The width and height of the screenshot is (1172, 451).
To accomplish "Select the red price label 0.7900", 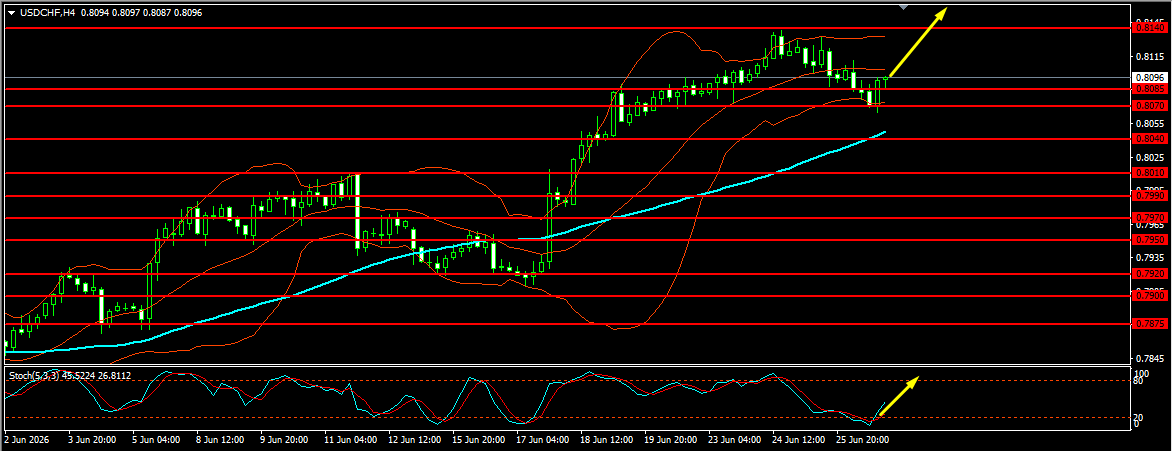I will pos(1149,296).
